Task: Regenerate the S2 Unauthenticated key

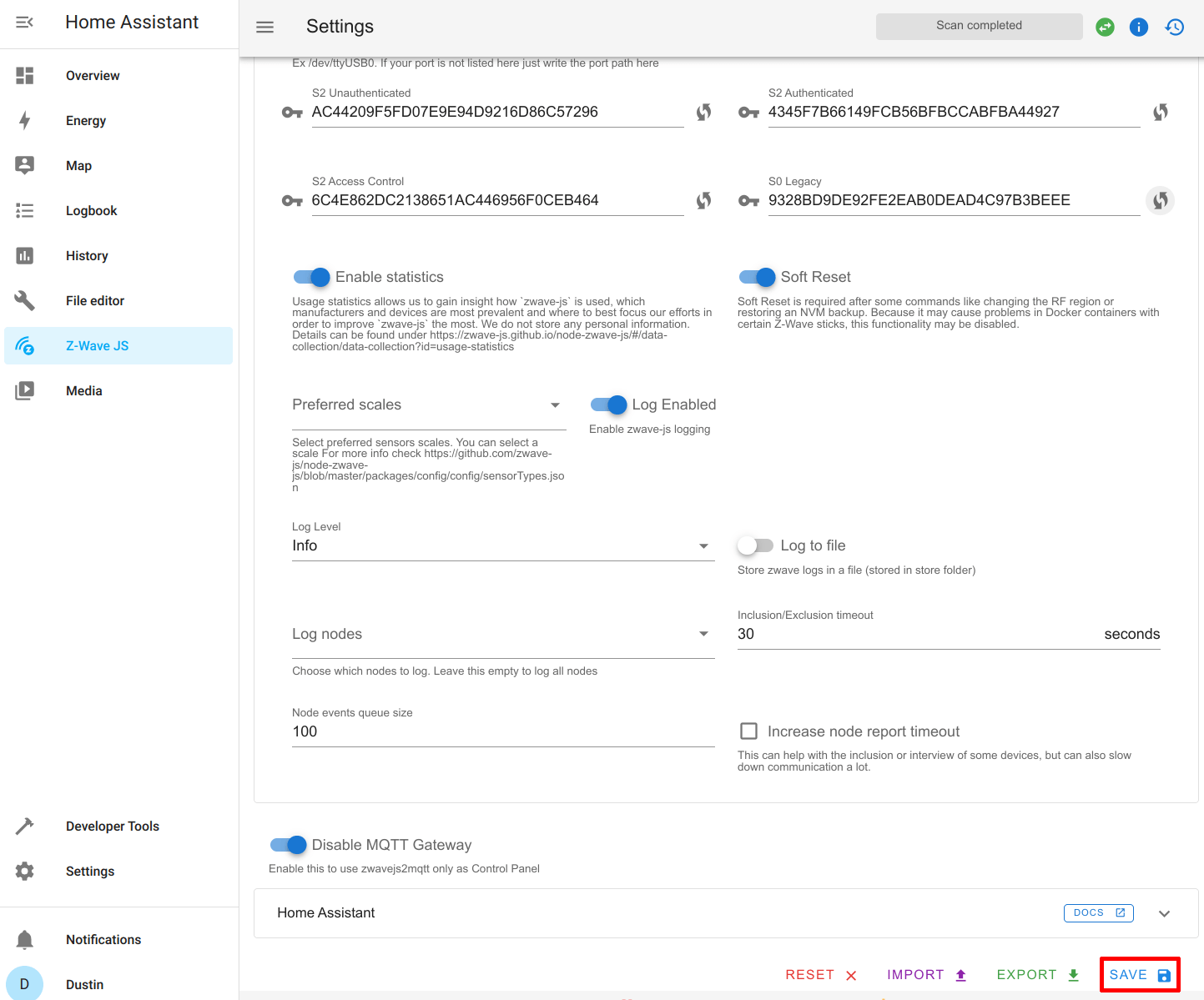Action: point(703,112)
